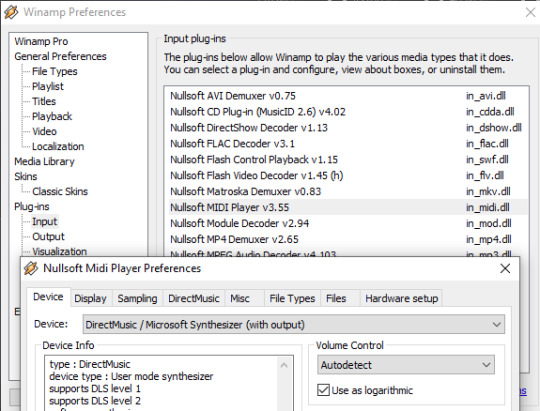Select Media Library in the tree

pyautogui.click(x=44, y=161)
